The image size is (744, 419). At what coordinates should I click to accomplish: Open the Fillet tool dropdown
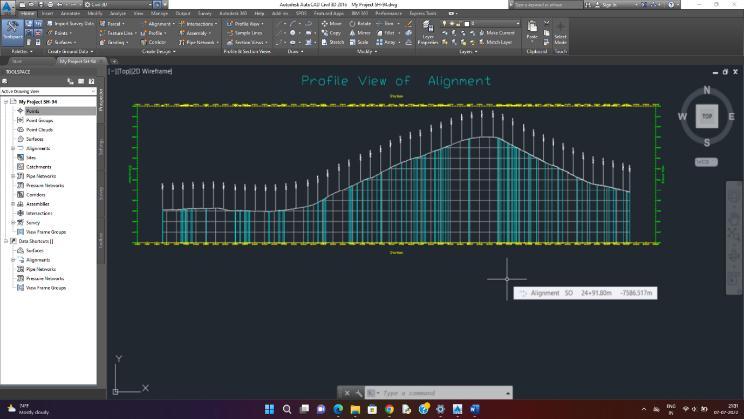click(399, 33)
